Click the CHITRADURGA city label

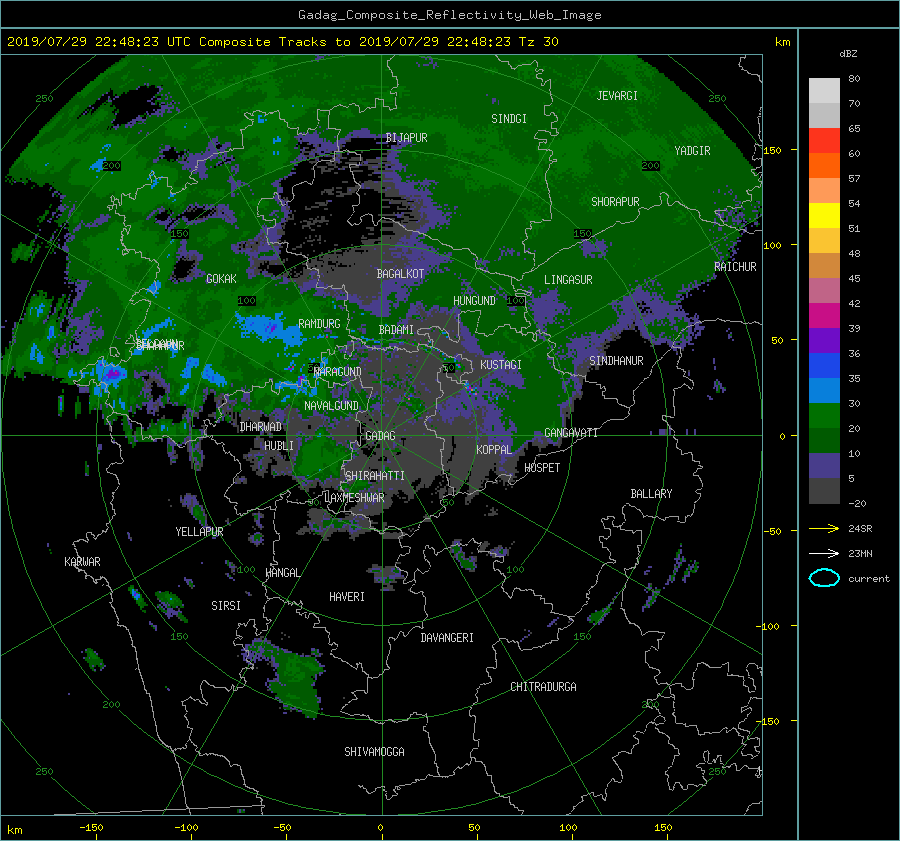pyautogui.click(x=543, y=687)
